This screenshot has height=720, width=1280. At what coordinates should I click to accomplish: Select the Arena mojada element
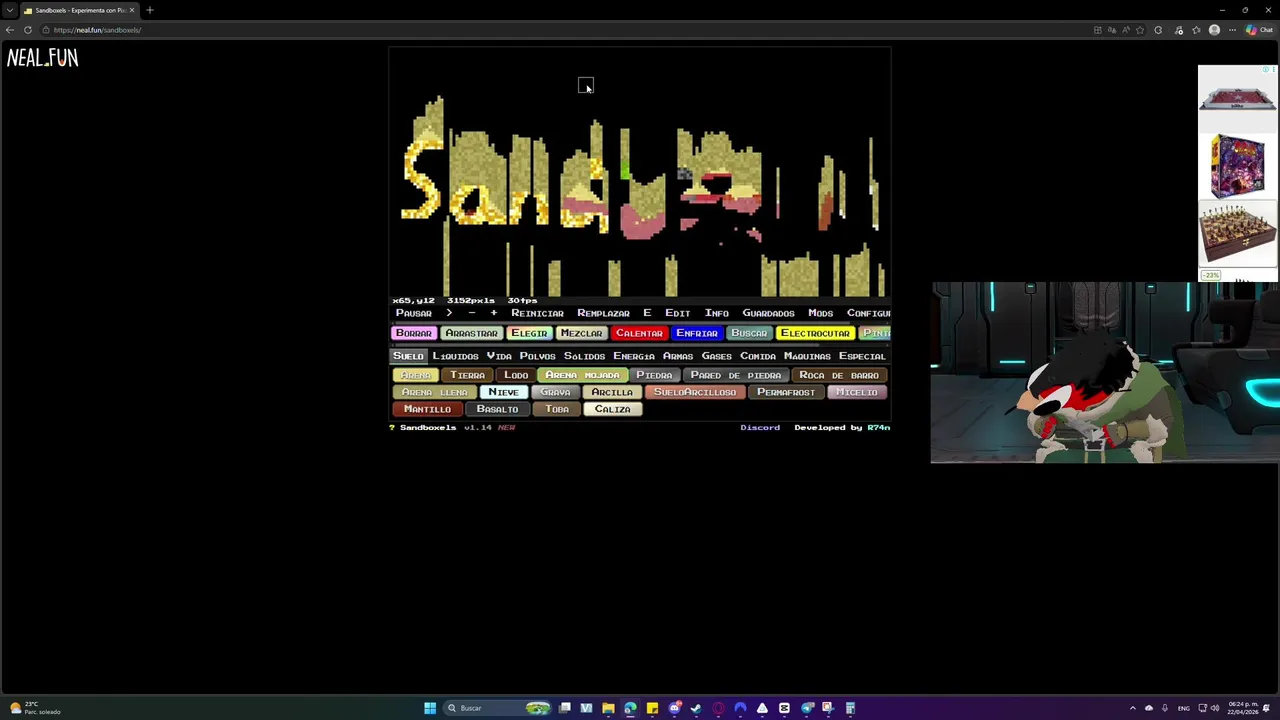click(x=582, y=375)
